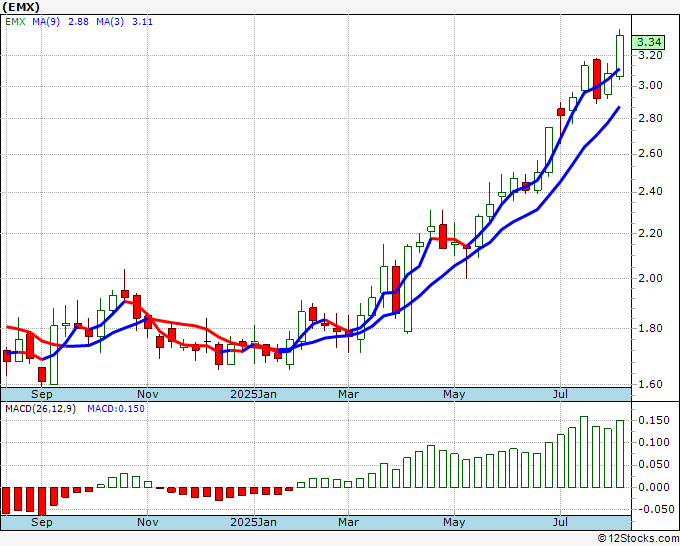Viewport: 680px width, 546px height.
Task: Click the (EMX) chart title
Action: 21,7
